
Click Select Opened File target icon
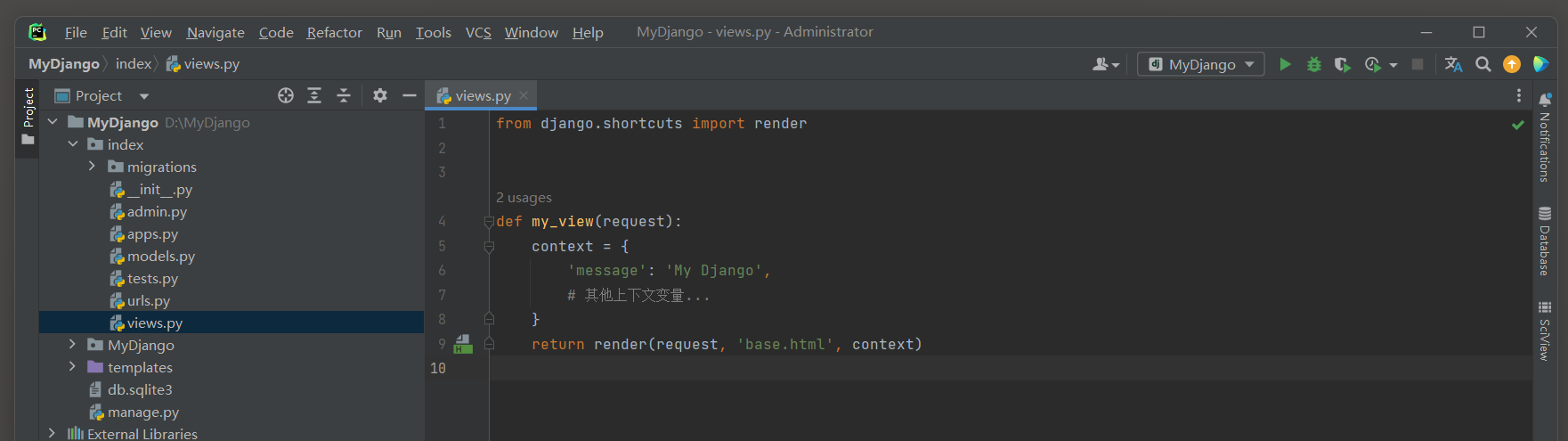click(x=286, y=95)
